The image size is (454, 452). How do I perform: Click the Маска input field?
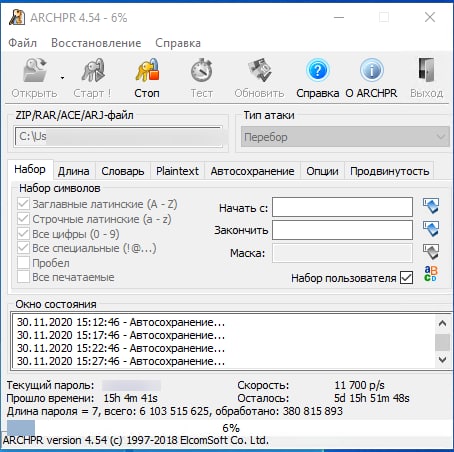342,253
